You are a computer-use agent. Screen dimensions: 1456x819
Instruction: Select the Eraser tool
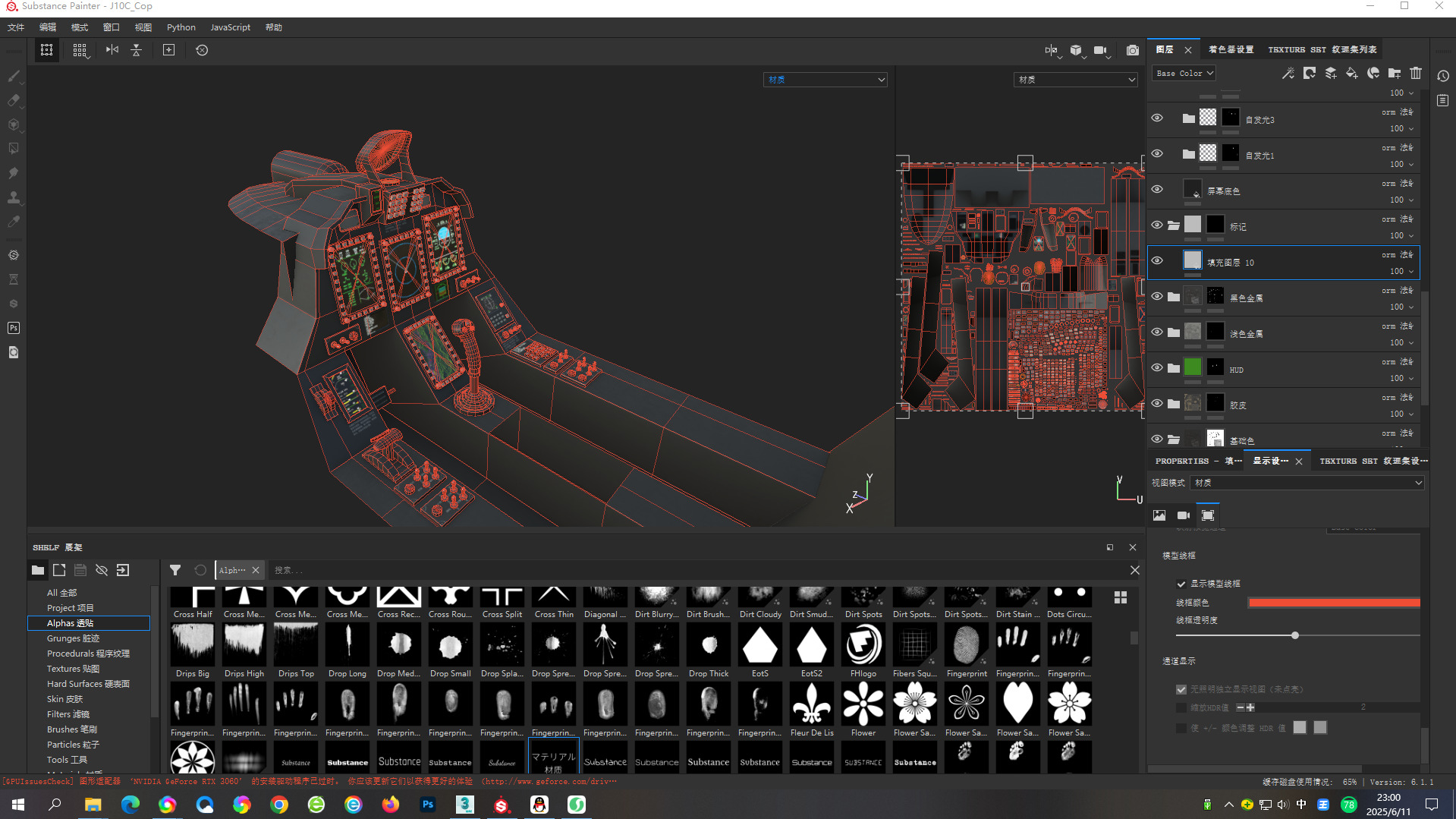(14, 100)
